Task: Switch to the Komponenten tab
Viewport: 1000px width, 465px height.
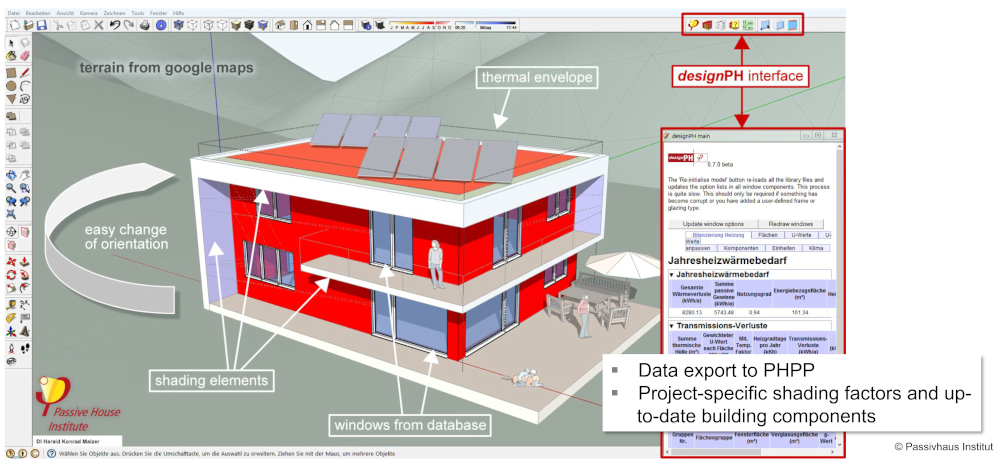Action: tap(741, 248)
